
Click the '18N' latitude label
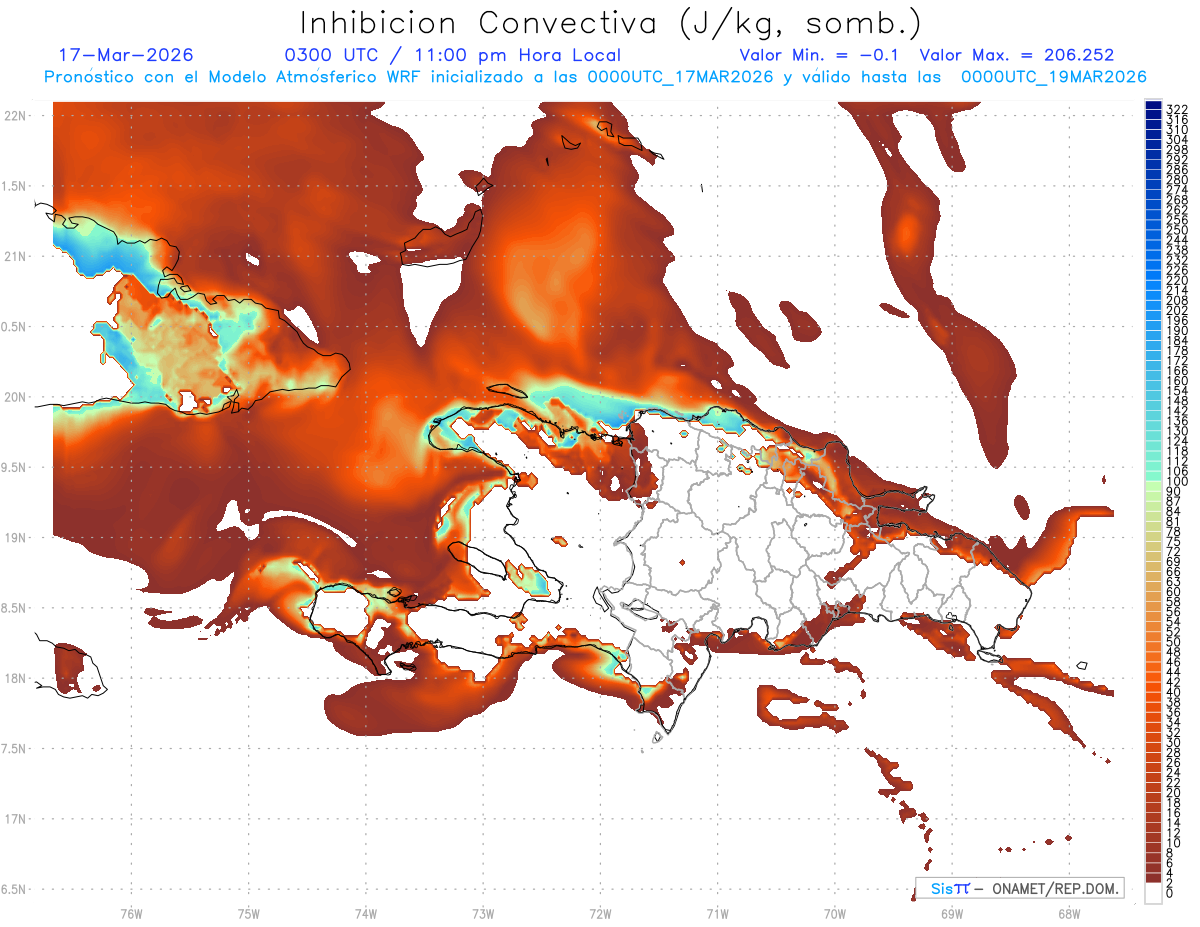16,678
